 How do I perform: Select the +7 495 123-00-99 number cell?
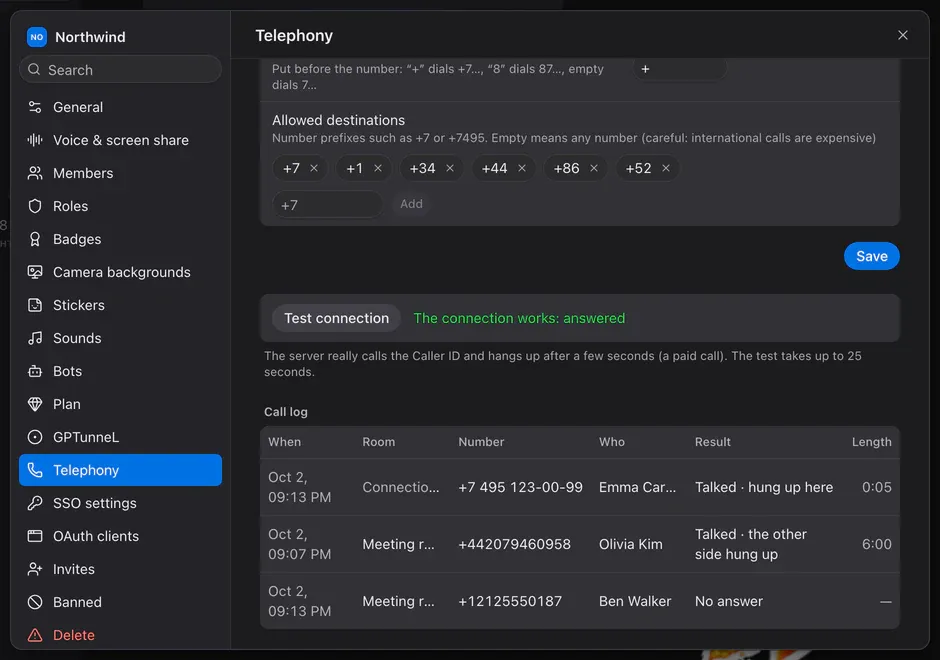coord(520,487)
